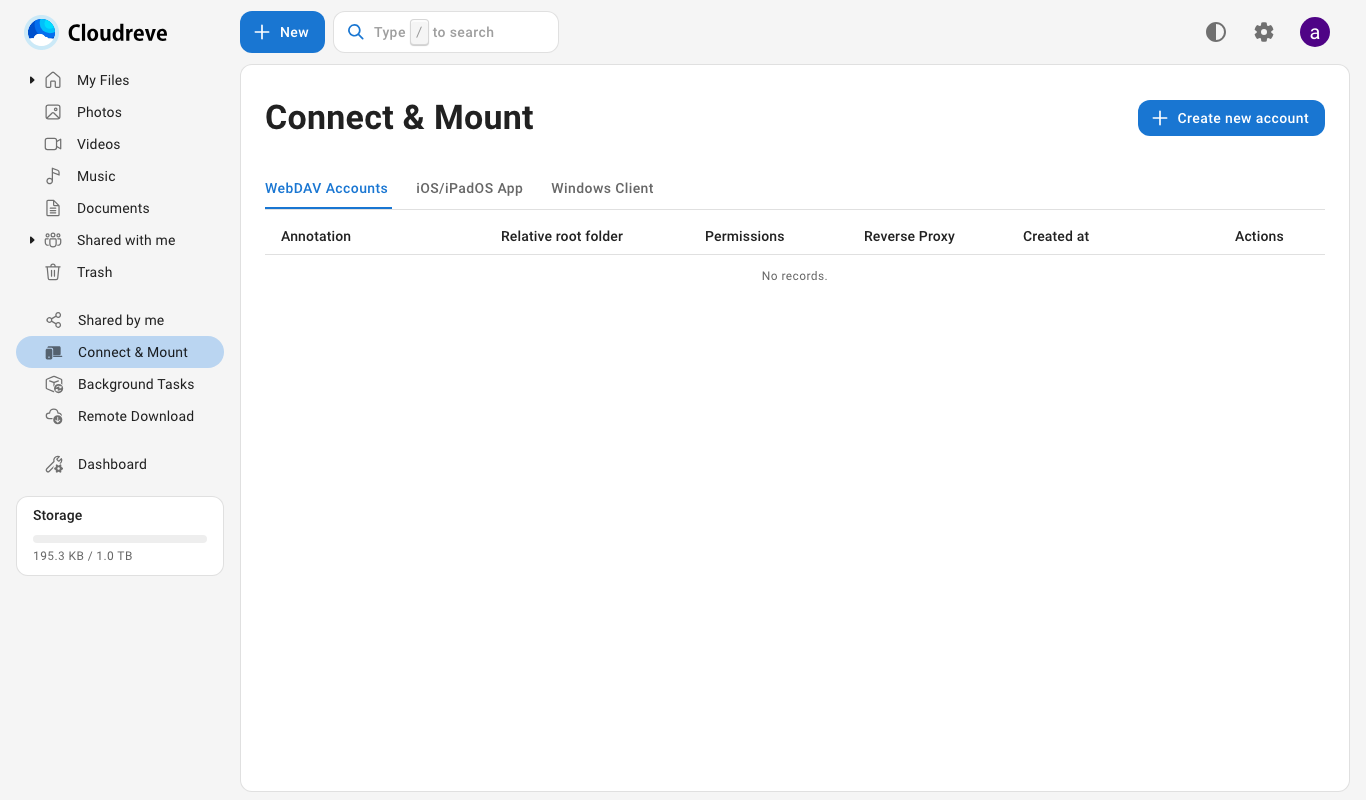The width and height of the screenshot is (1366, 800).
Task: Click the Storage usage bar
Action: pyautogui.click(x=120, y=539)
